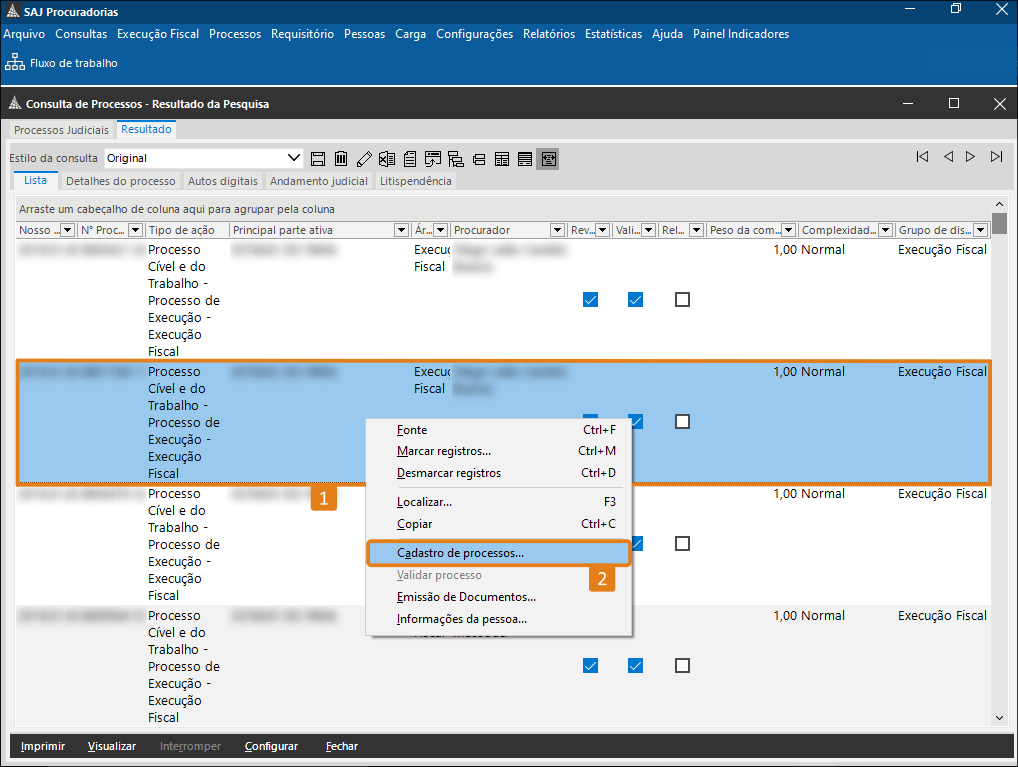Click the Fechar button
Viewport: 1018px width, 767px height.
pyautogui.click(x=341, y=746)
